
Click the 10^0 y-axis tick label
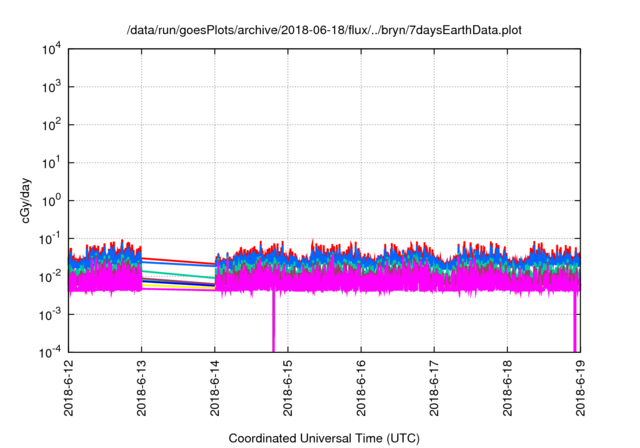pos(51,201)
